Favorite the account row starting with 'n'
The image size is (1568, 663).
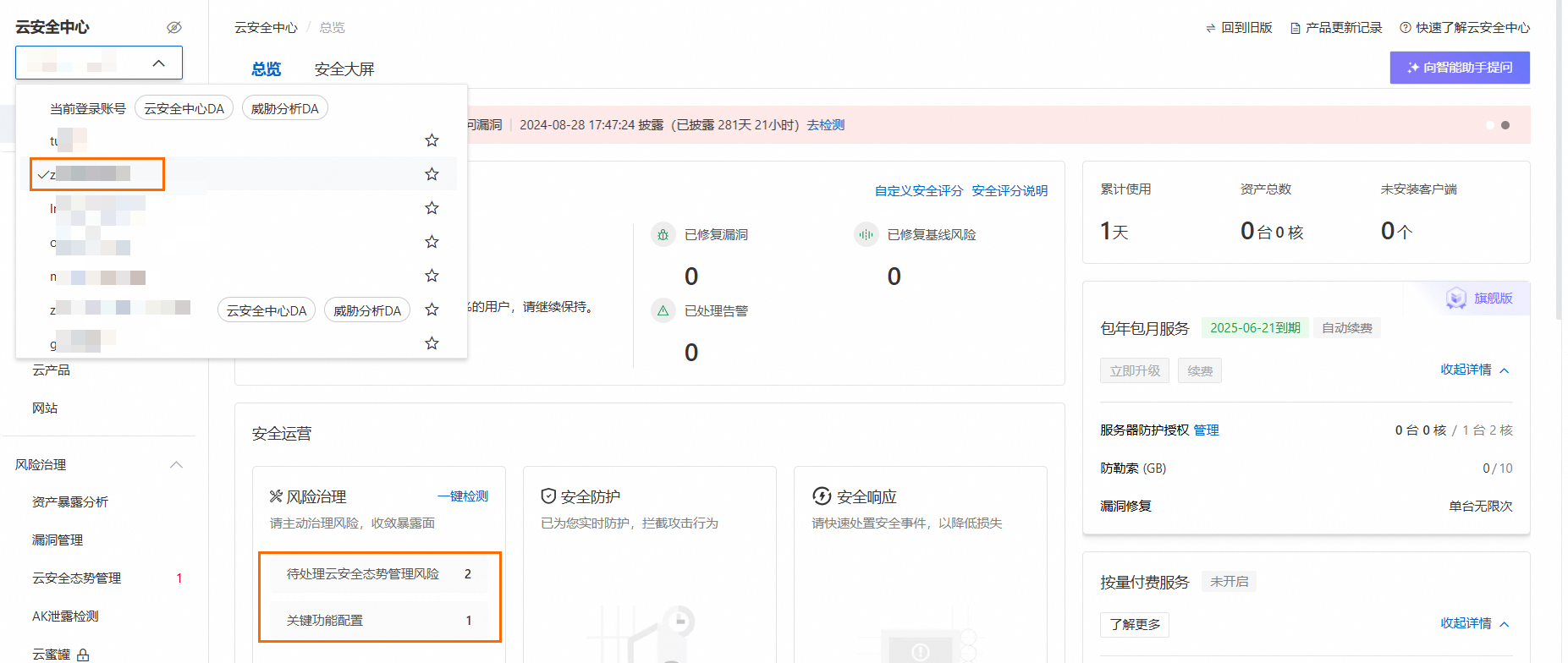pos(432,276)
